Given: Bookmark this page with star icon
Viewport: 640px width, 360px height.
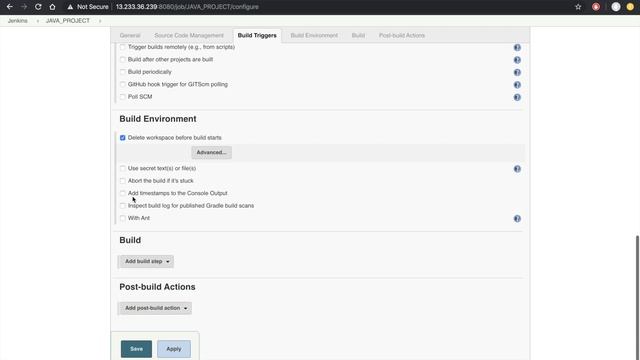Looking at the screenshot, I should [x=578, y=7].
